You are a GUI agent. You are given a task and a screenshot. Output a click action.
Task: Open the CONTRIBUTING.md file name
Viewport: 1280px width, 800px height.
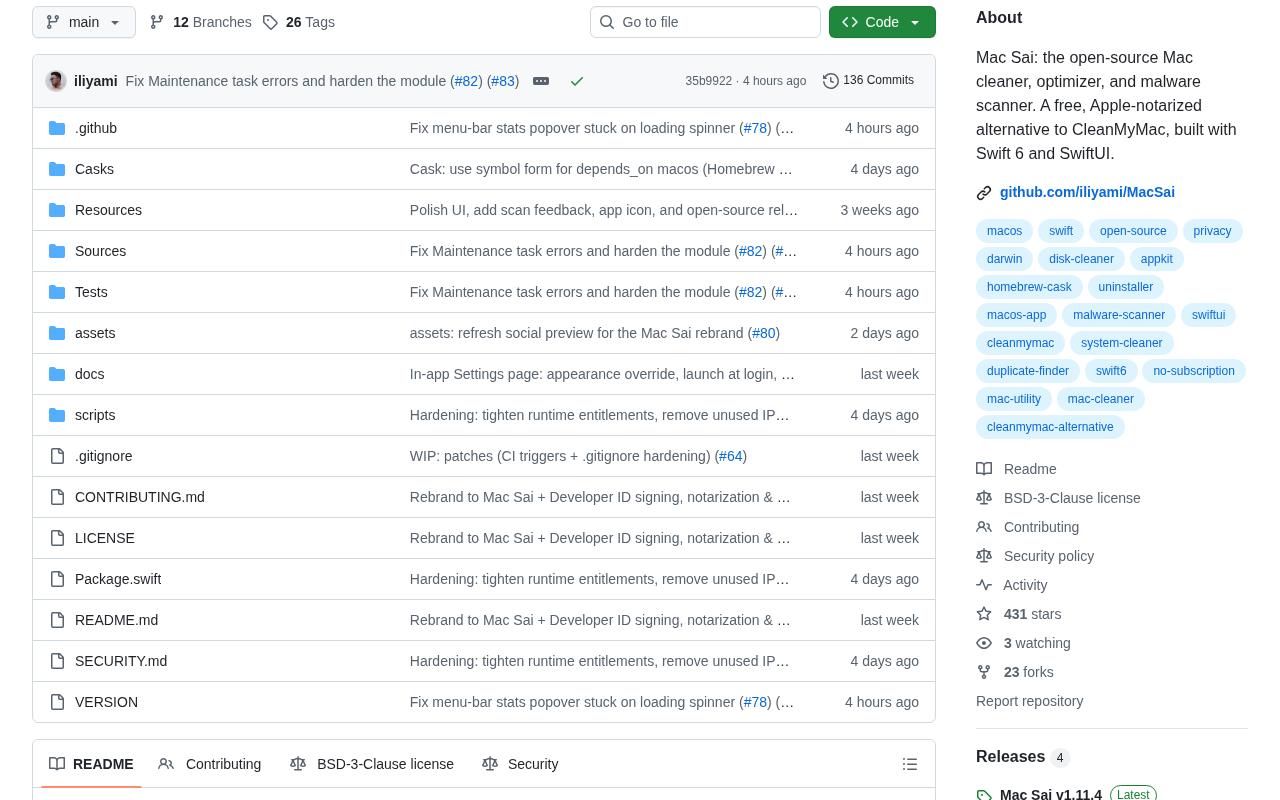pos(140,497)
